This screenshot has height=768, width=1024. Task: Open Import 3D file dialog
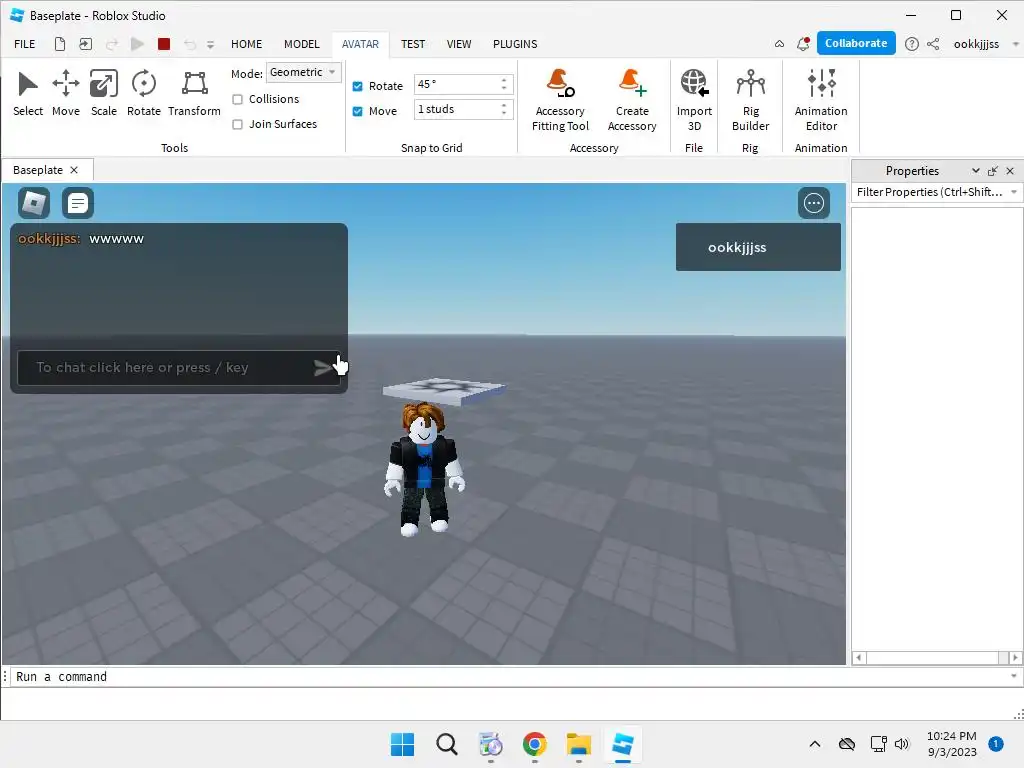tap(694, 100)
